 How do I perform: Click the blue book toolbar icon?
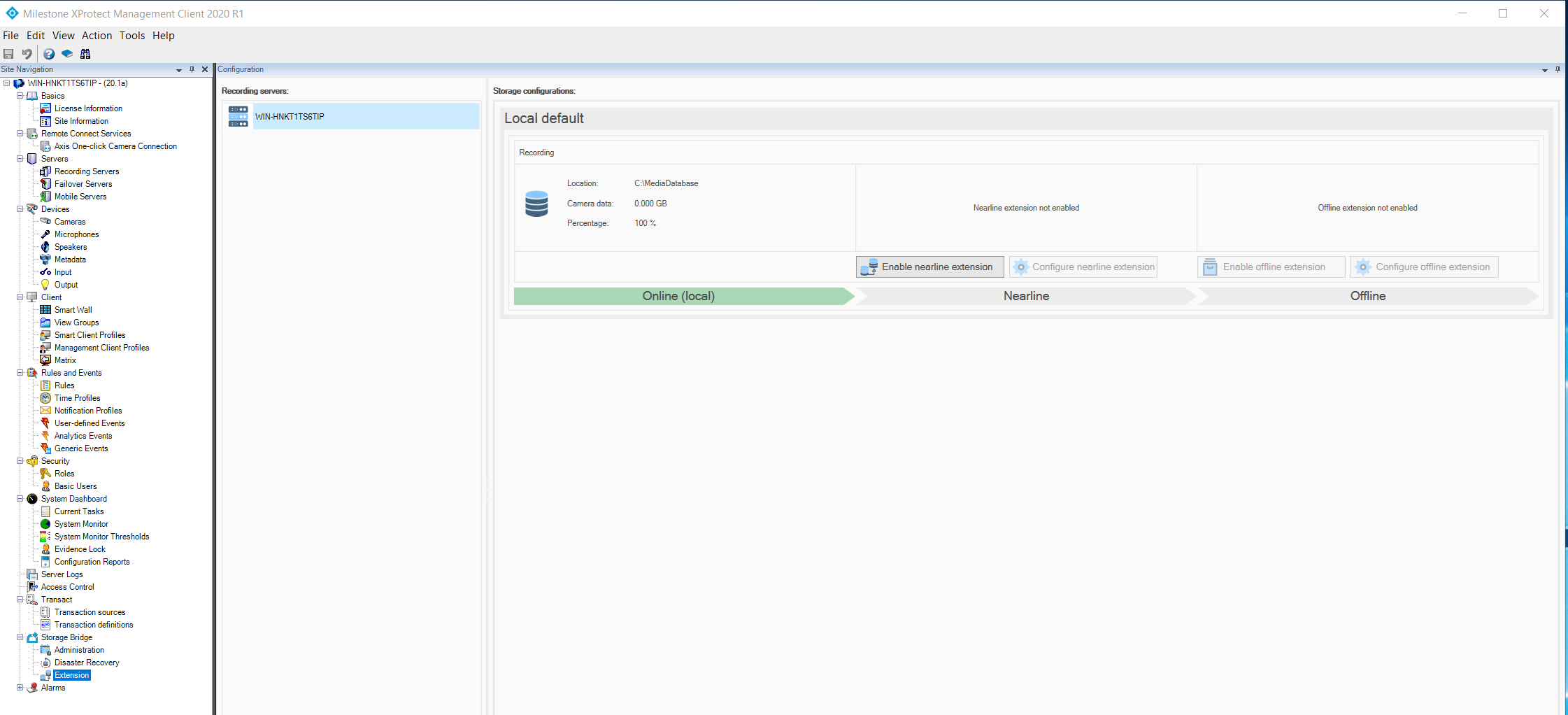click(67, 54)
